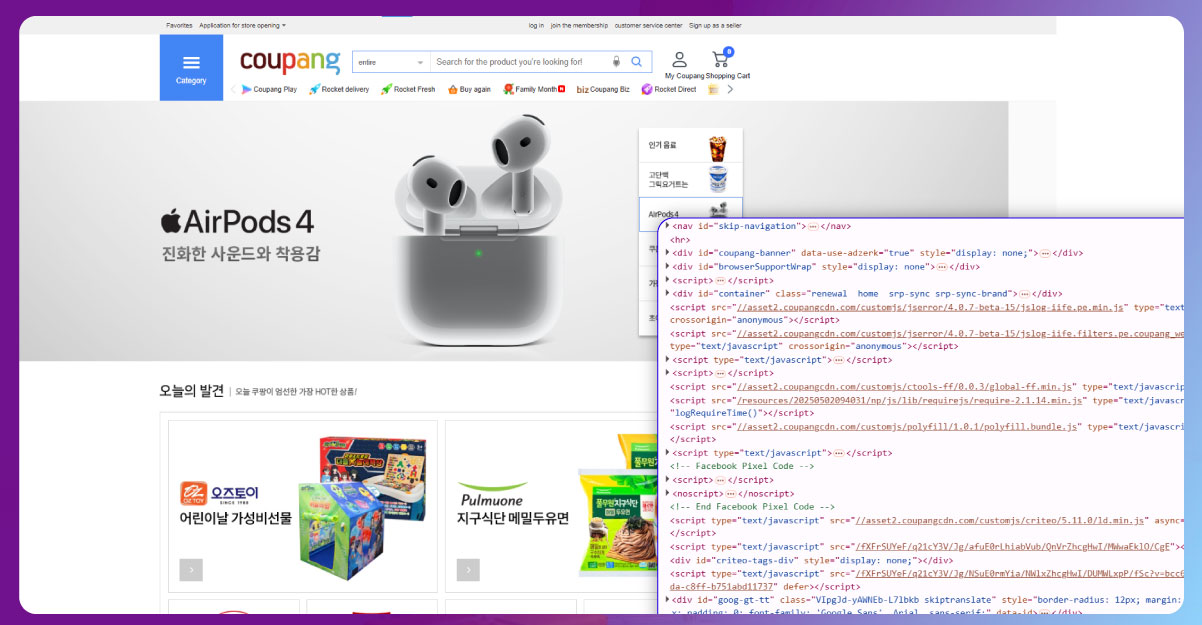Screen dimensions: 1202x625
Task: Open 'Sign up as a seller'
Action: point(716,25)
